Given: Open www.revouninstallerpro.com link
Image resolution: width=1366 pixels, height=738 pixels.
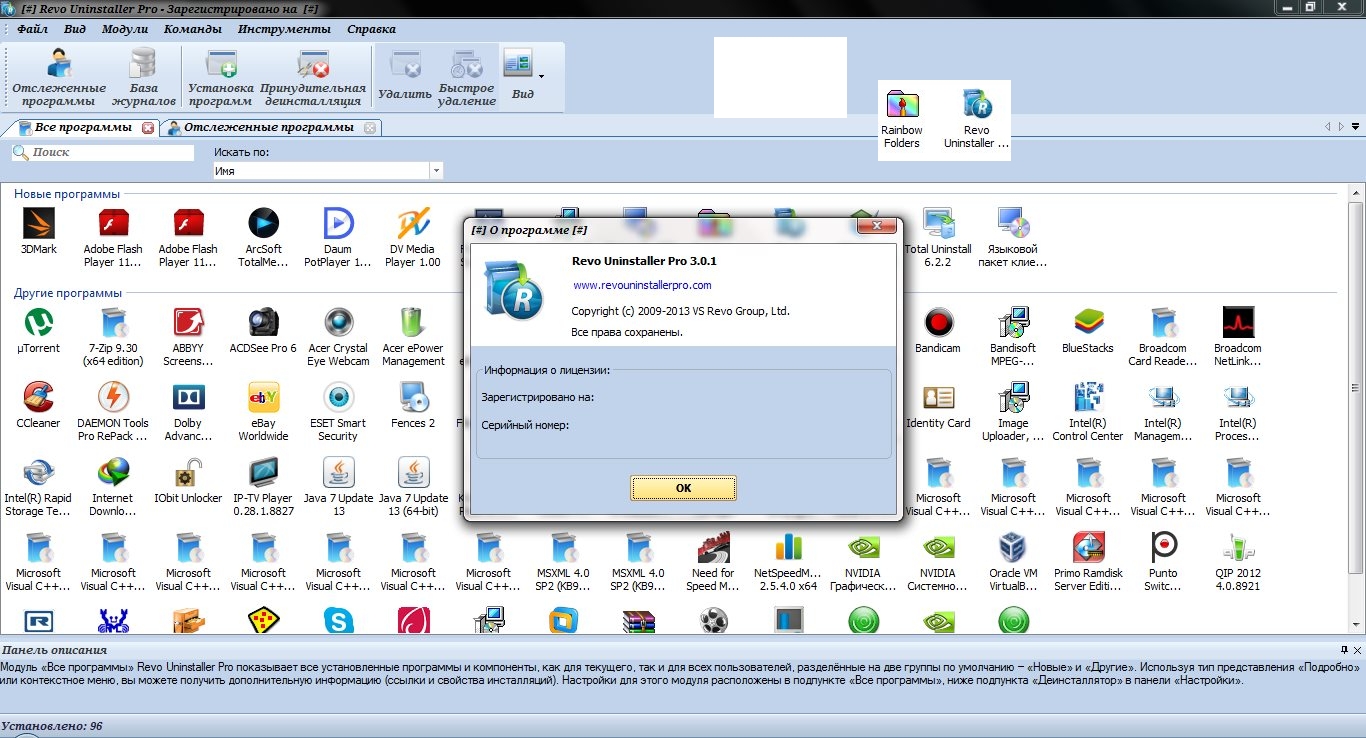Looking at the screenshot, I should pos(642,285).
